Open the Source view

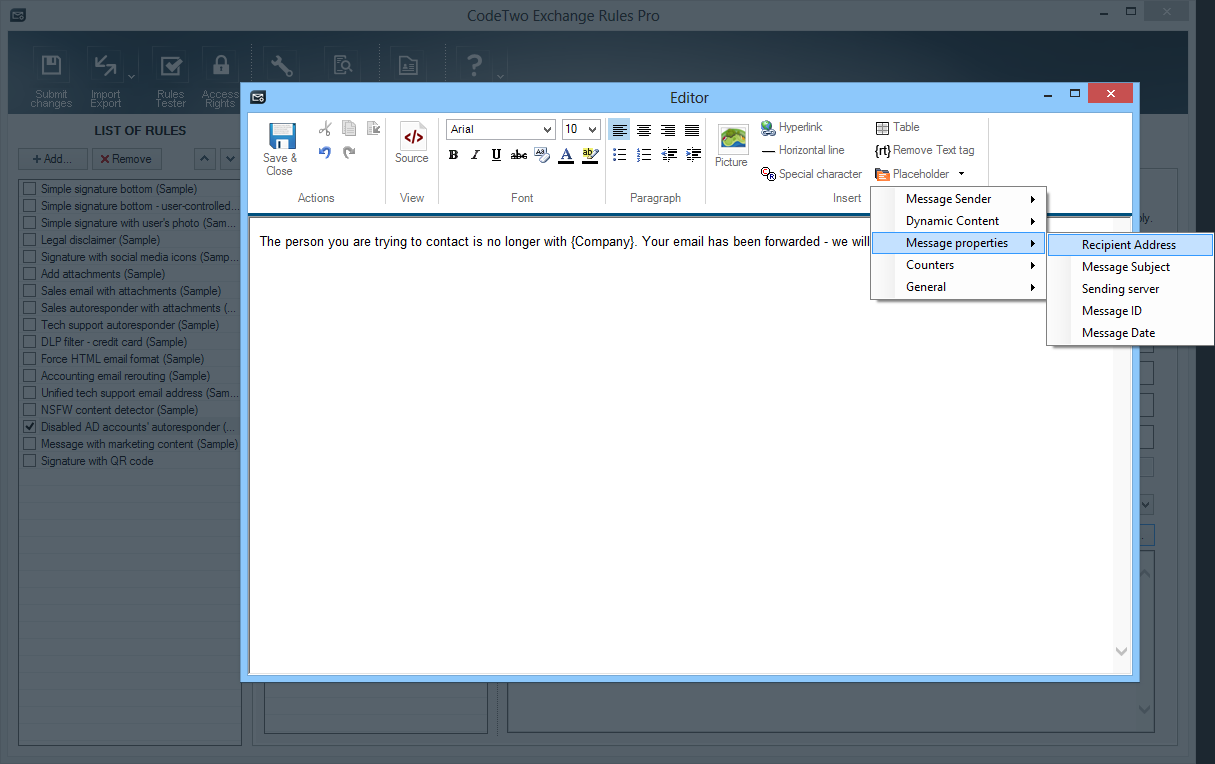[x=411, y=143]
